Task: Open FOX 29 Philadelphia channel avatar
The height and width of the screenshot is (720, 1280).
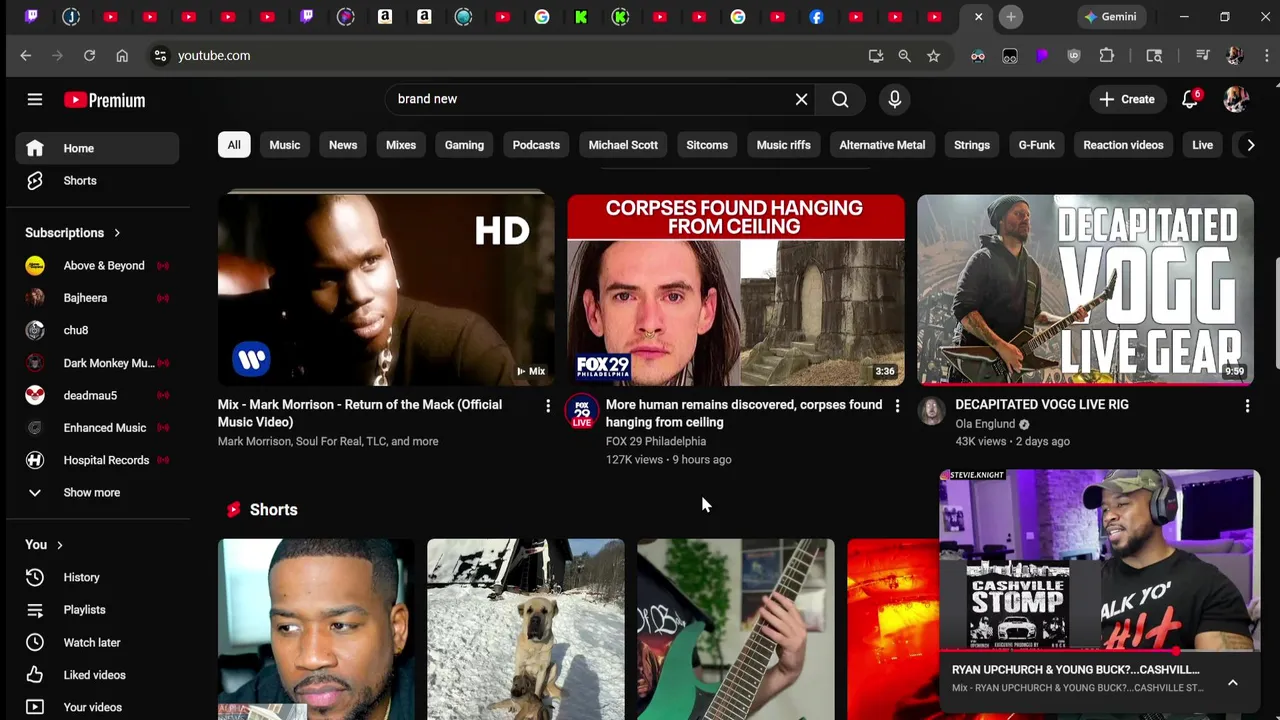Action: click(582, 412)
